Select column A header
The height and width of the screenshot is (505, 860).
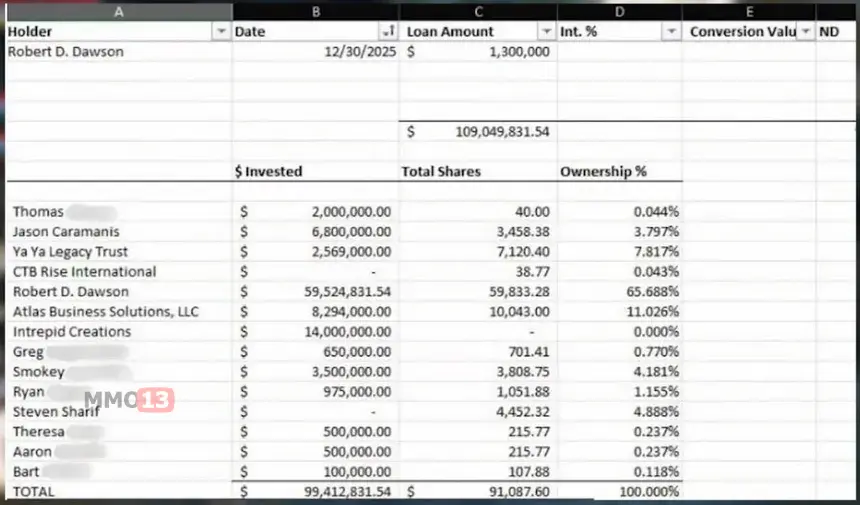pyautogui.click(x=119, y=12)
